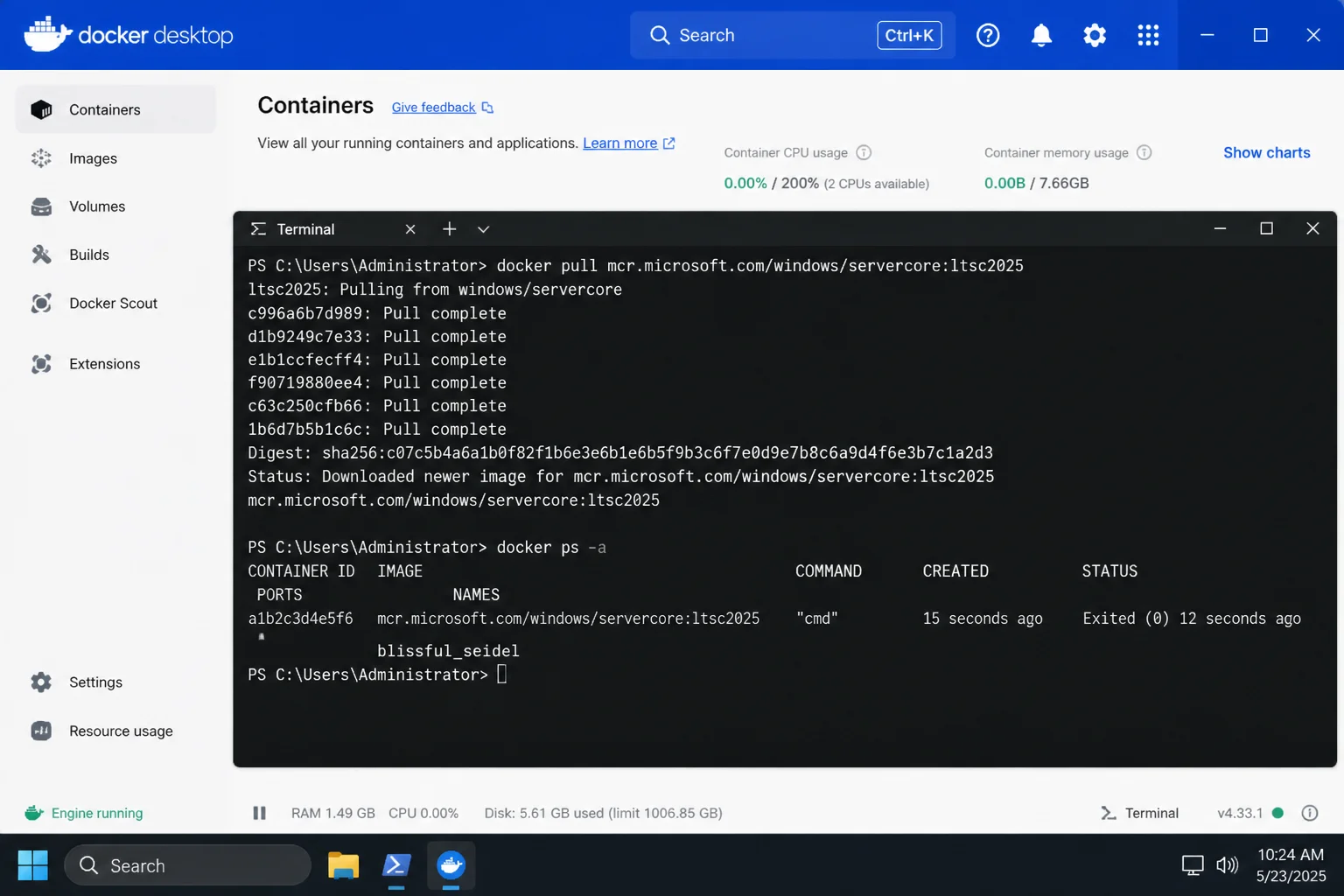
Task: Close the Terminal tab
Action: (410, 229)
